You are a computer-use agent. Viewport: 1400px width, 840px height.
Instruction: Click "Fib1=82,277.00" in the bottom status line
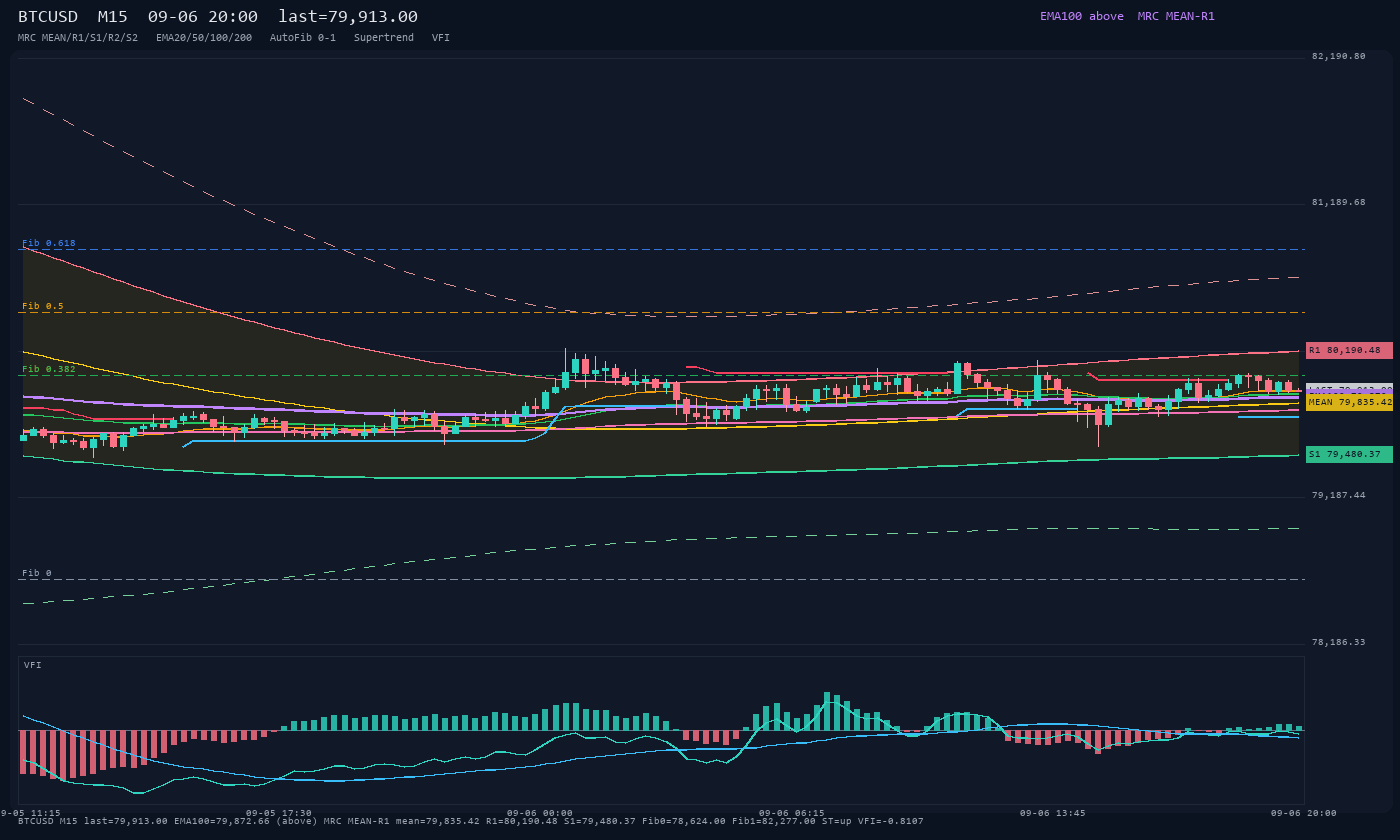pyautogui.click(x=774, y=821)
